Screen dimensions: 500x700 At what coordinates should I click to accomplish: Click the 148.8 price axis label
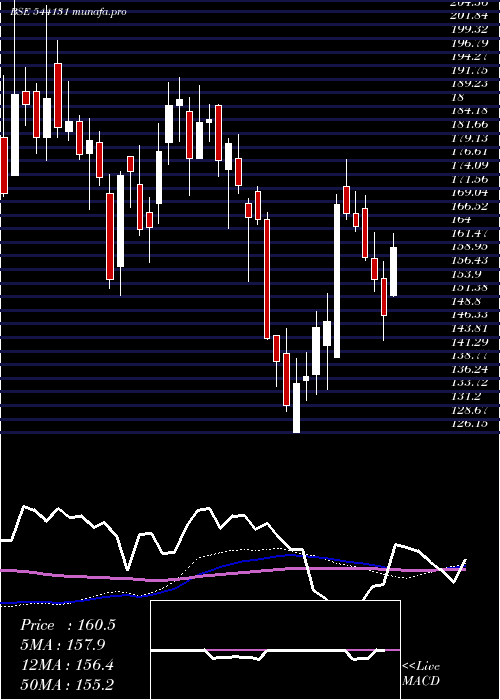[x=467, y=301]
